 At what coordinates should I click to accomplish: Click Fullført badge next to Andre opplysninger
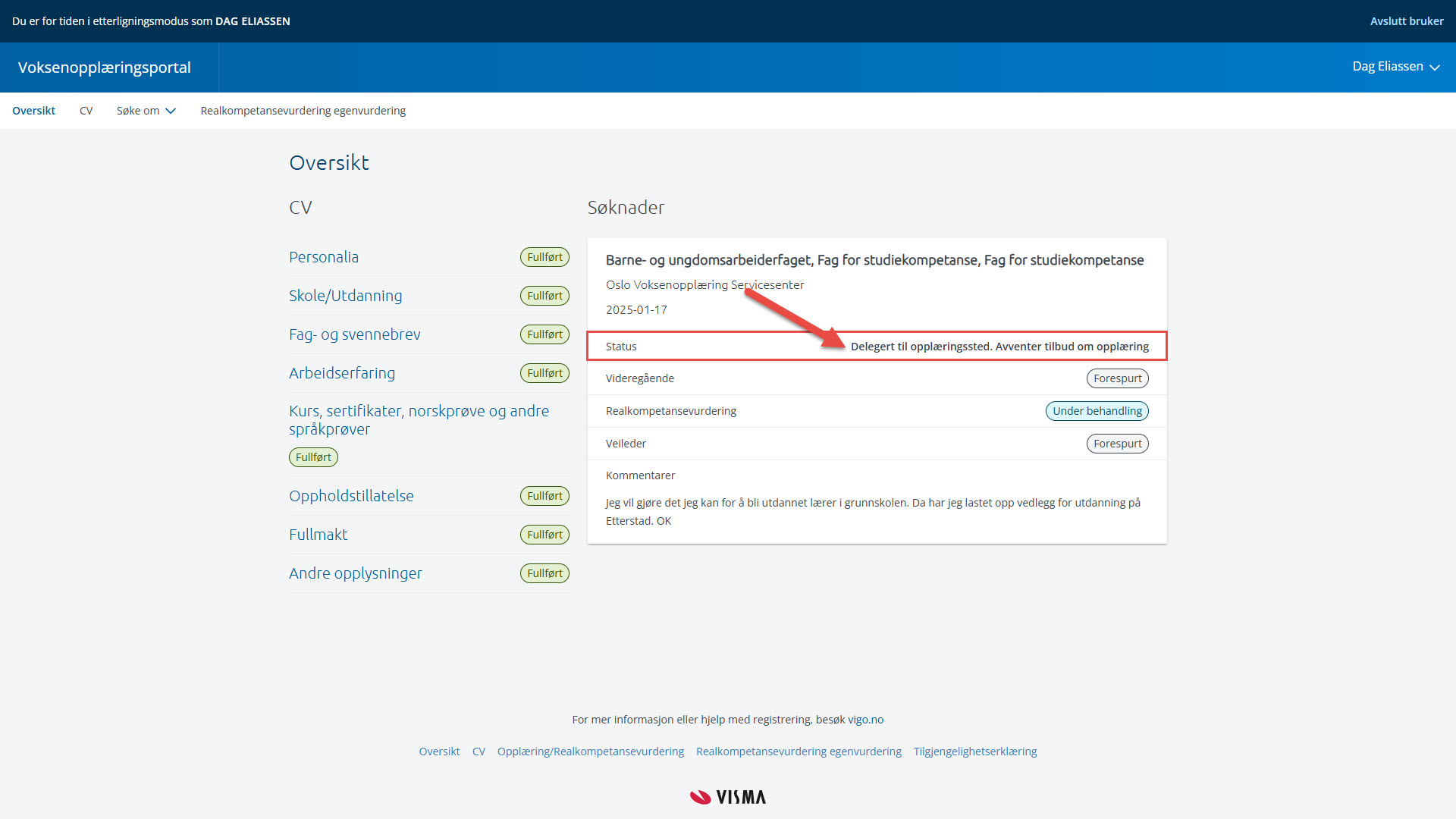click(x=544, y=573)
